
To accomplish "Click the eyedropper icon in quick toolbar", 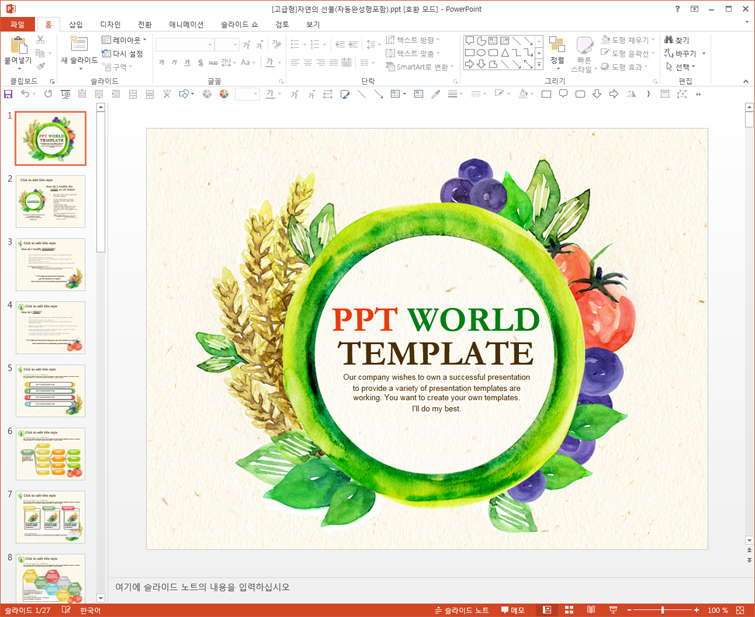I will pyautogui.click(x=436, y=94).
